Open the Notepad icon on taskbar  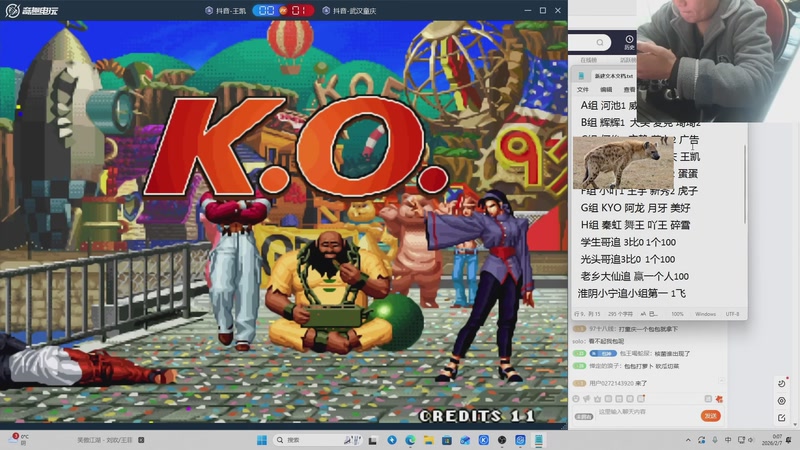pyautogui.click(x=538, y=440)
